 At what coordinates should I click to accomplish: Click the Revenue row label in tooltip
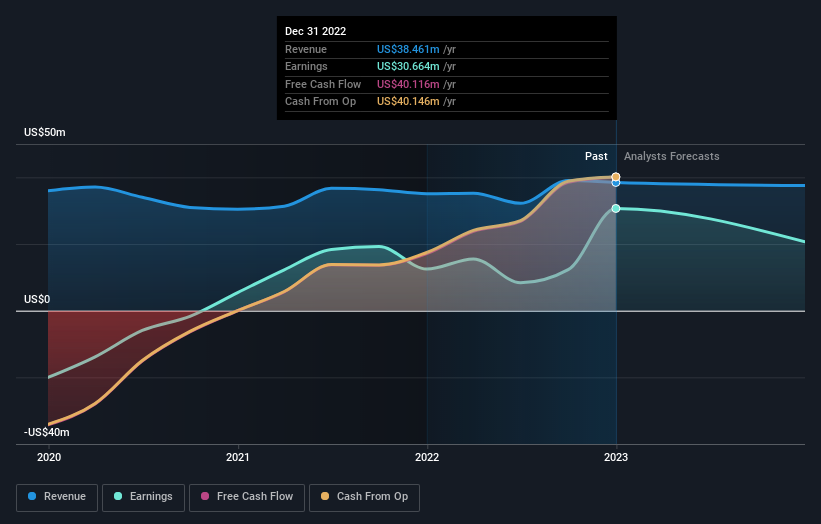pyautogui.click(x=306, y=49)
